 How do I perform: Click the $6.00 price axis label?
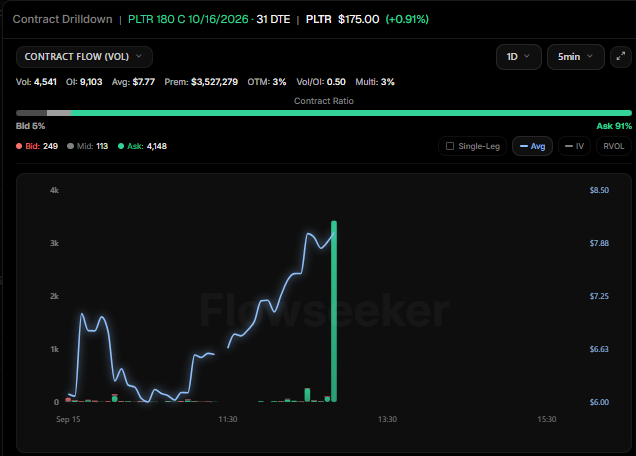599,402
